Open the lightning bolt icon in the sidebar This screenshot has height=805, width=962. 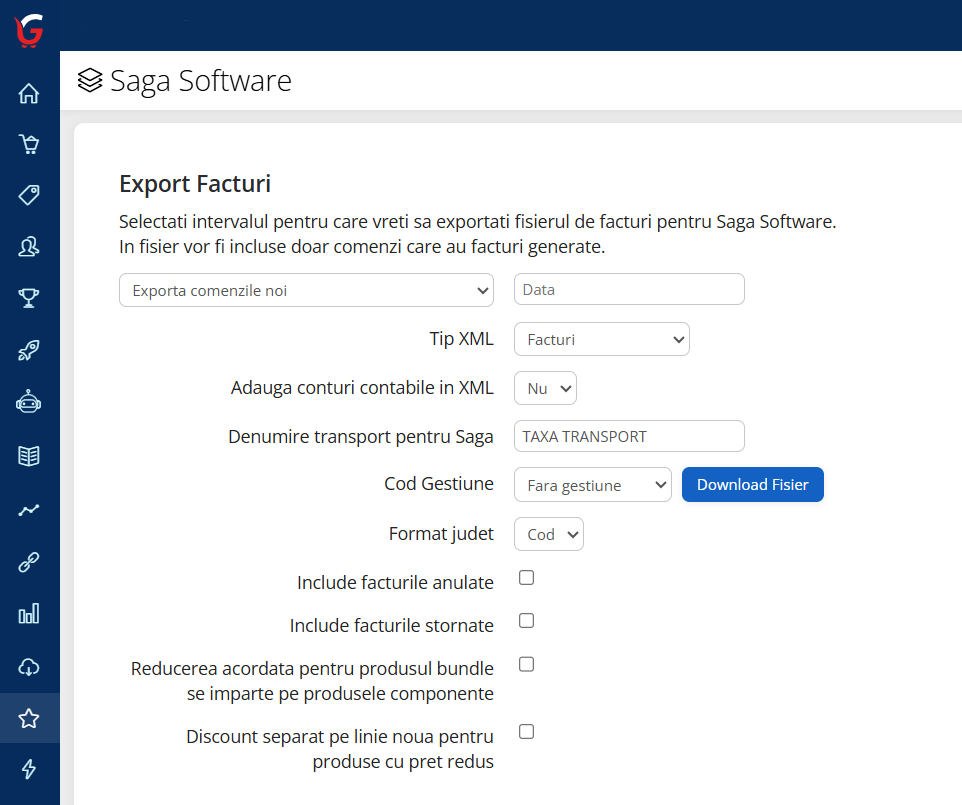[x=29, y=769]
